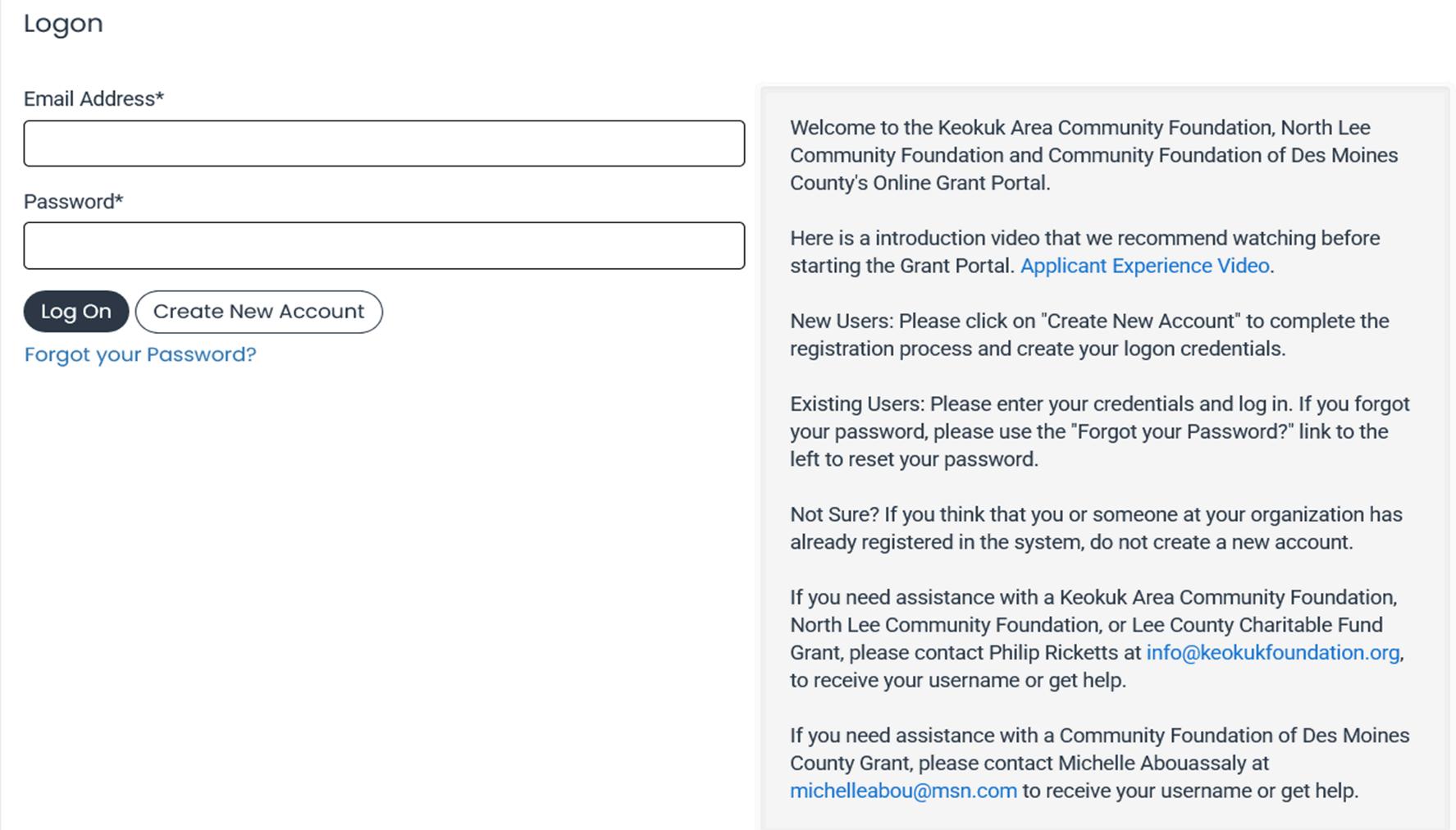Screen dimensions: 1456x830
Task: Click the New Users instruction paragraph
Action: click(x=1089, y=335)
